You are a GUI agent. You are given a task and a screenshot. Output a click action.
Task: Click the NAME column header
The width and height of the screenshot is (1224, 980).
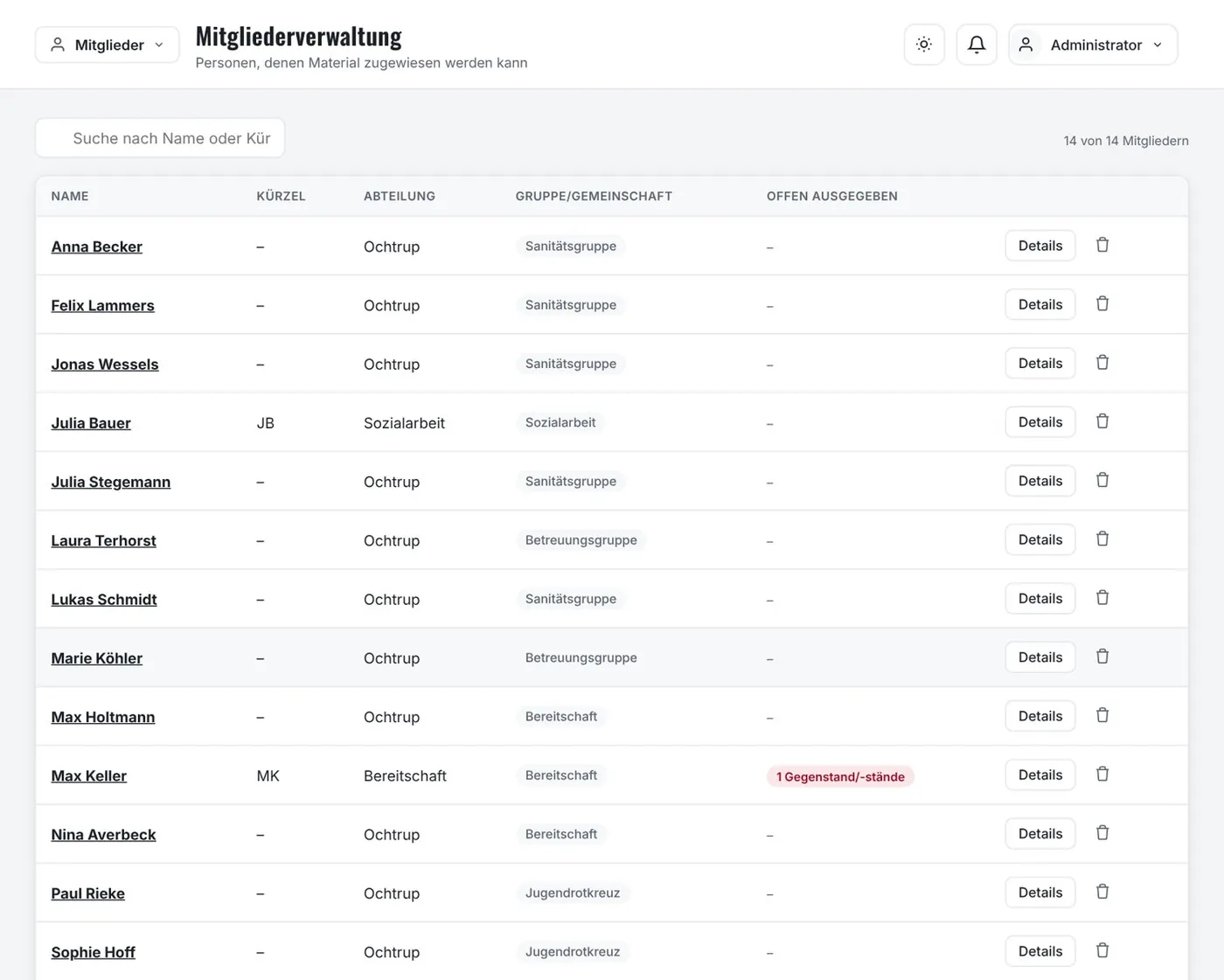(70, 196)
